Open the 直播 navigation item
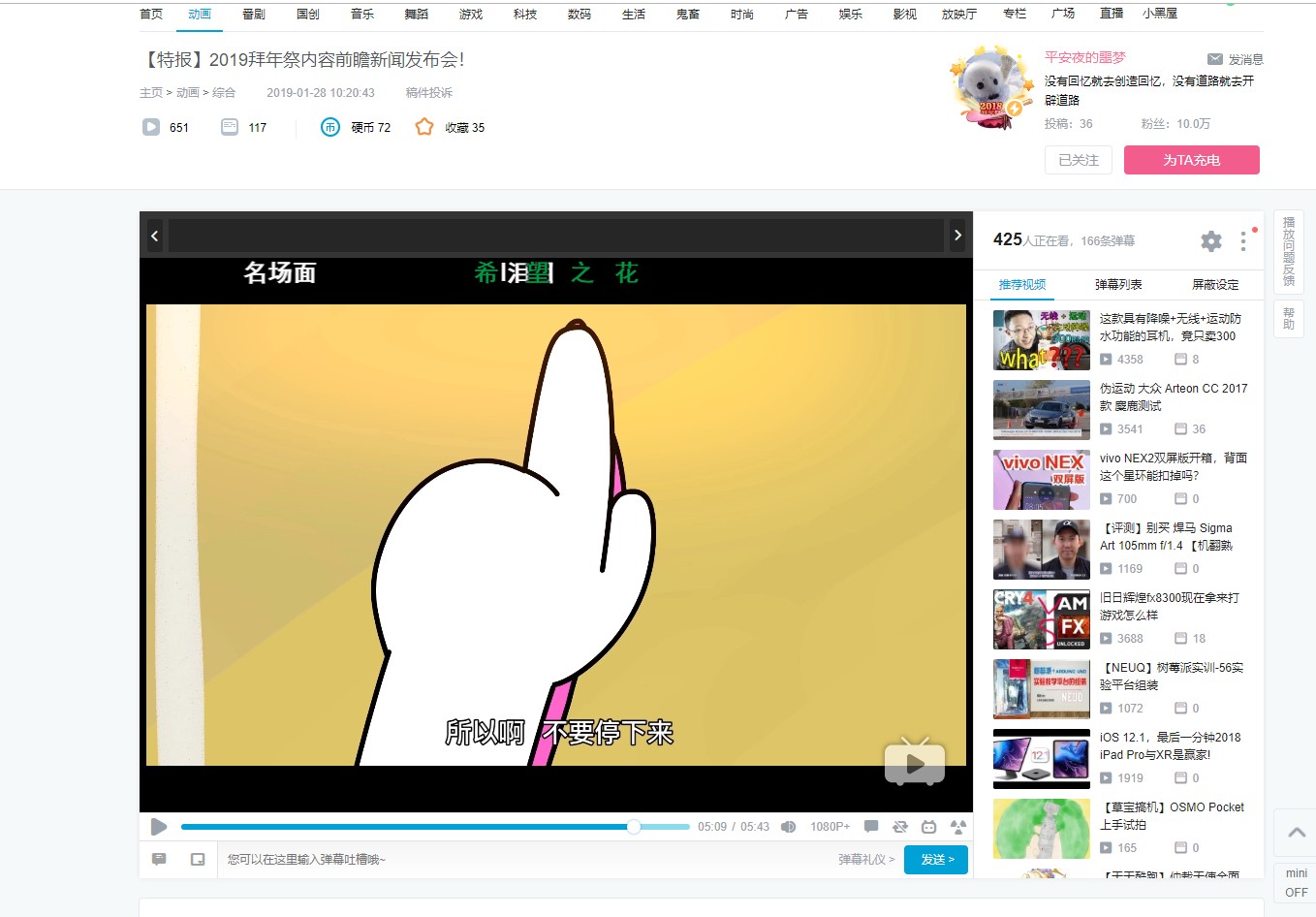 point(1112,14)
